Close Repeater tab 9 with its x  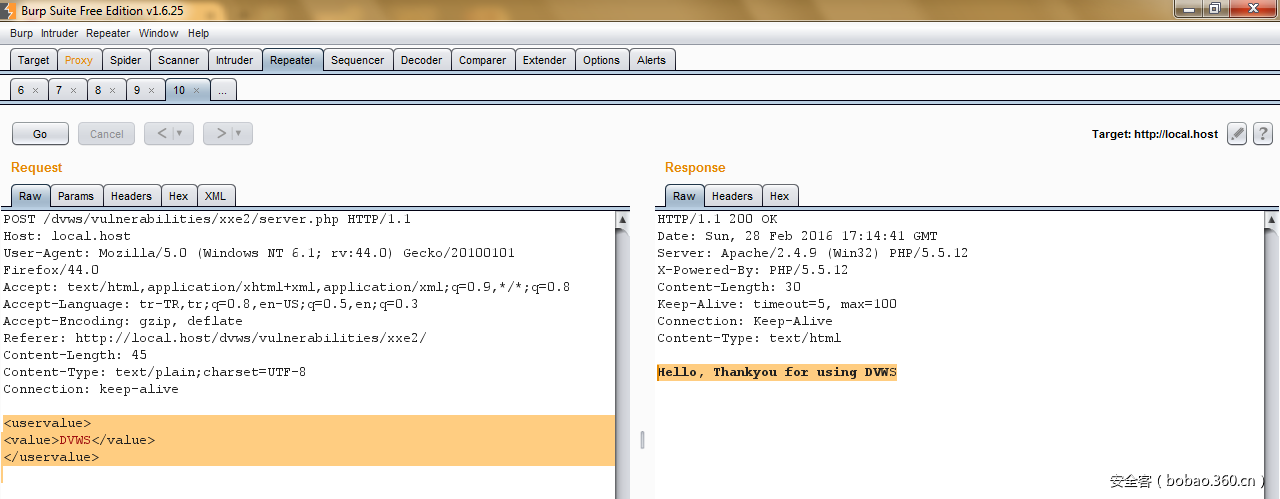[152, 90]
